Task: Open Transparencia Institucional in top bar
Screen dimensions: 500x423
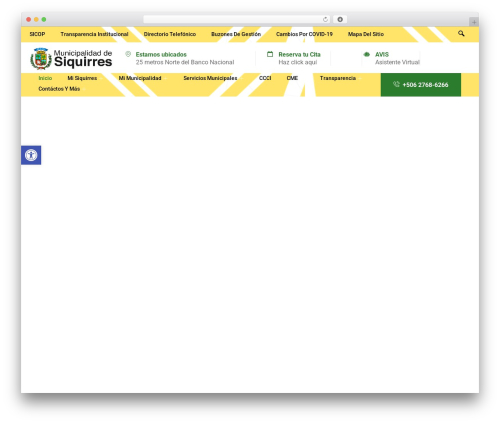Action: pos(94,34)
